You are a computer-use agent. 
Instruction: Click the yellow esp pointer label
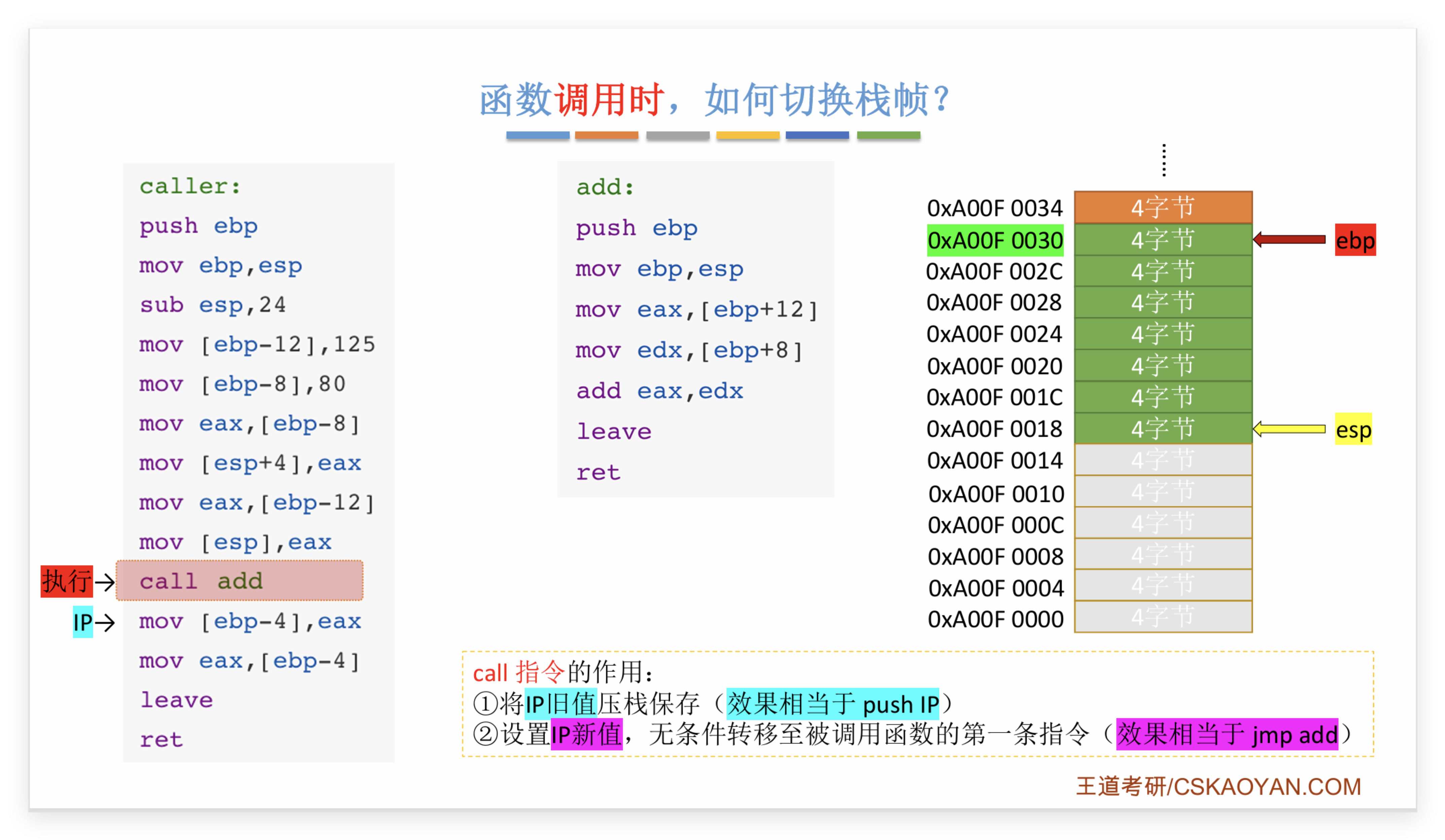tap(1353, 429)
